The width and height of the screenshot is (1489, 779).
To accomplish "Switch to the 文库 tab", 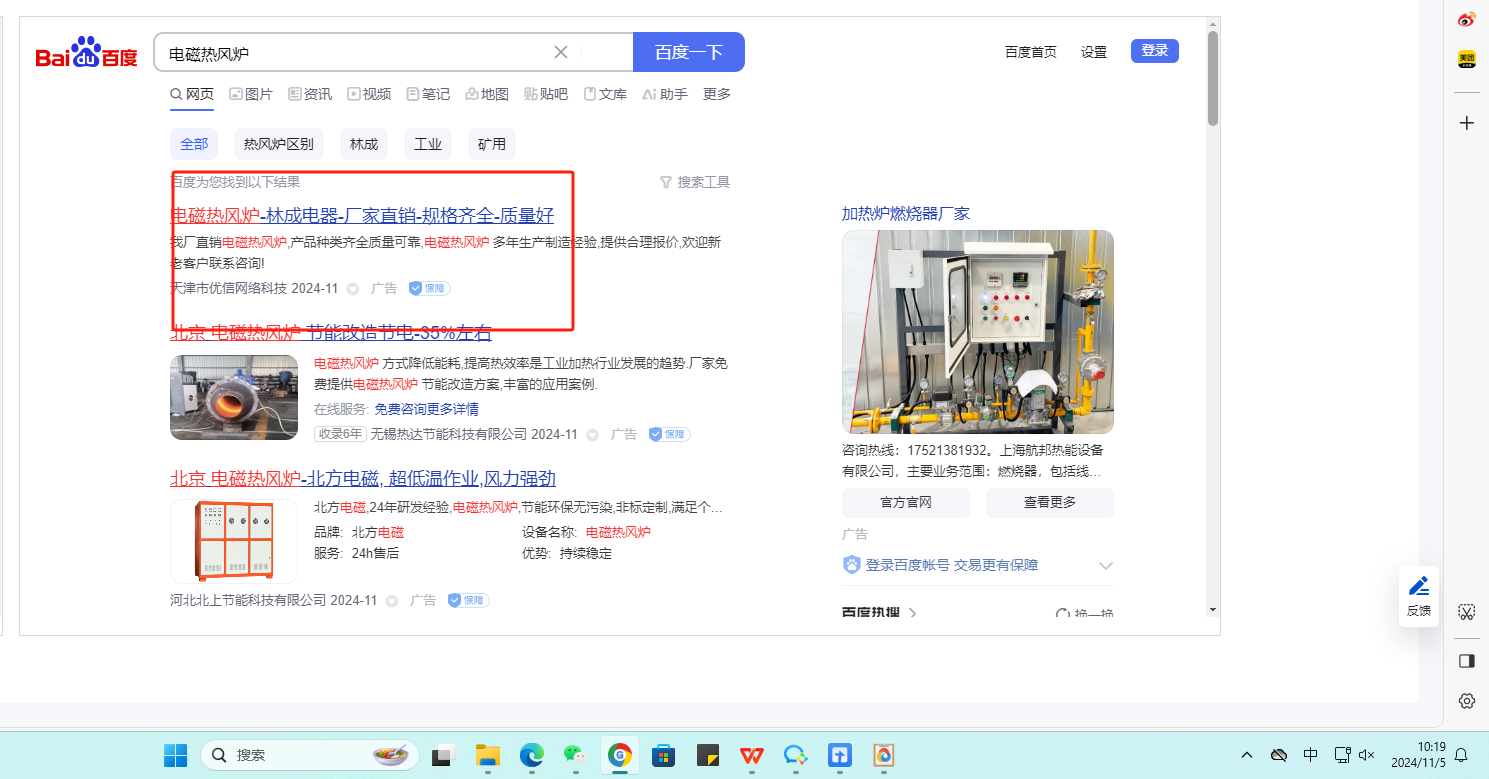I will pos(605,94).
